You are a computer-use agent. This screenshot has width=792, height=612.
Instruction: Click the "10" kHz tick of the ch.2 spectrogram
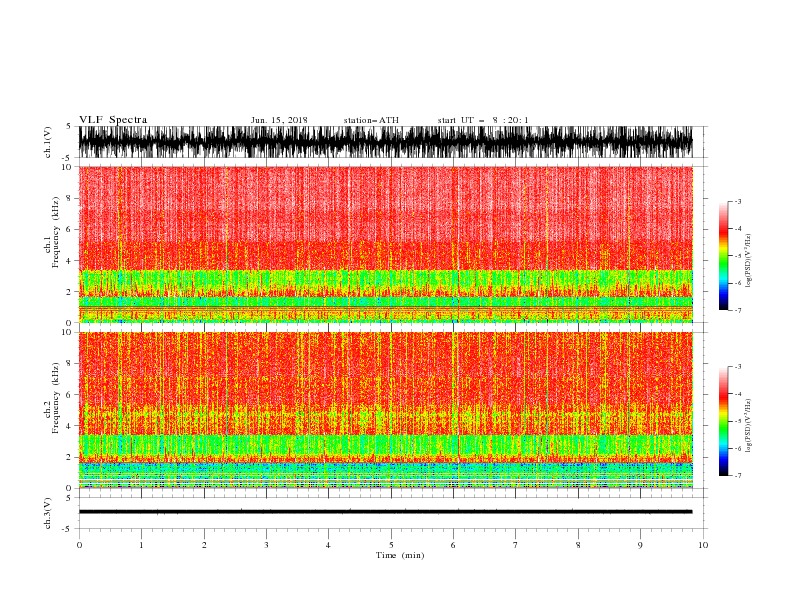pyautogui.click(x=67, y=332)
